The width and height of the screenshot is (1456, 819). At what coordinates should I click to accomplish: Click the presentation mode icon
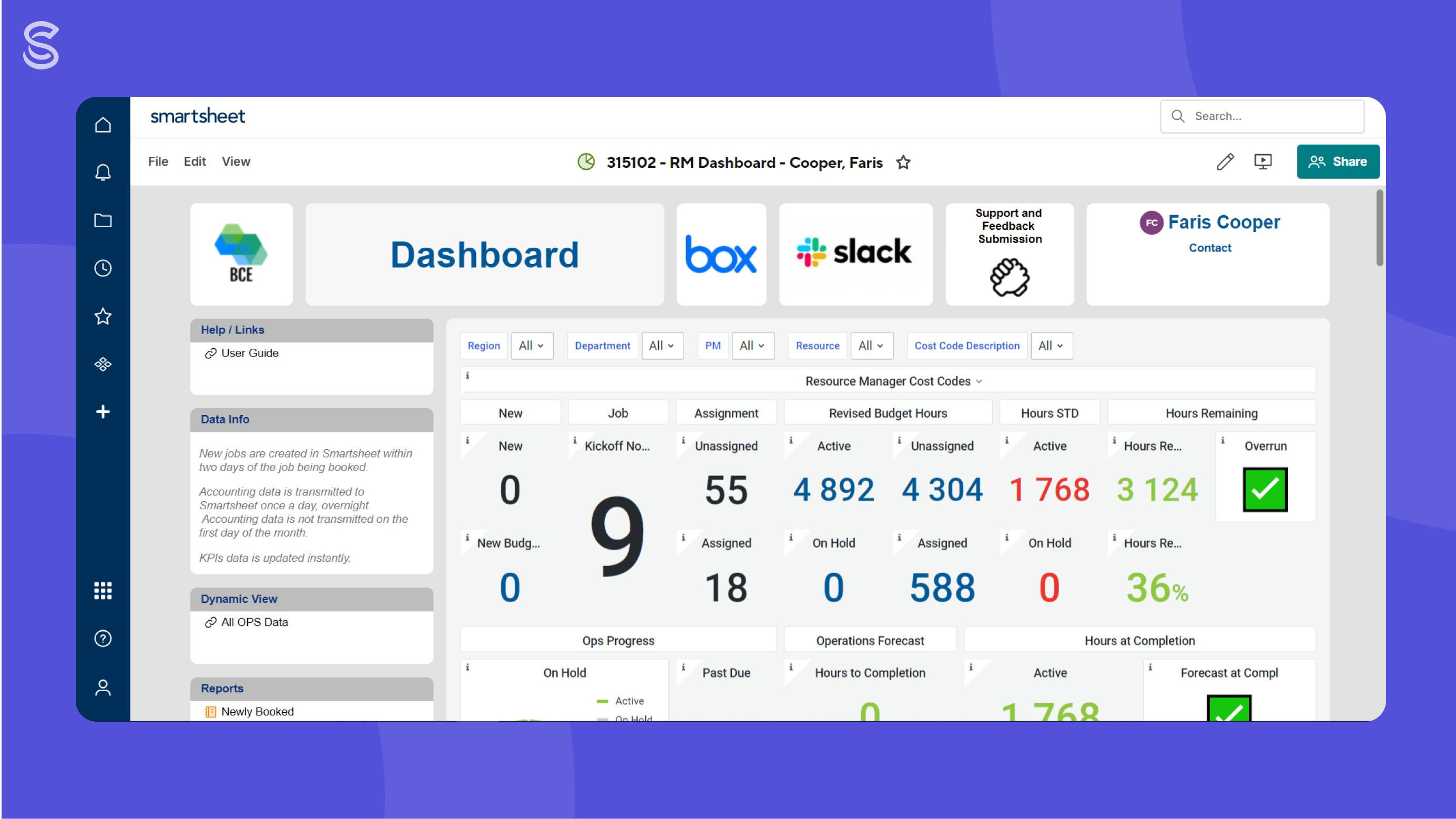pyautogui.click(x=1262, y=162)
